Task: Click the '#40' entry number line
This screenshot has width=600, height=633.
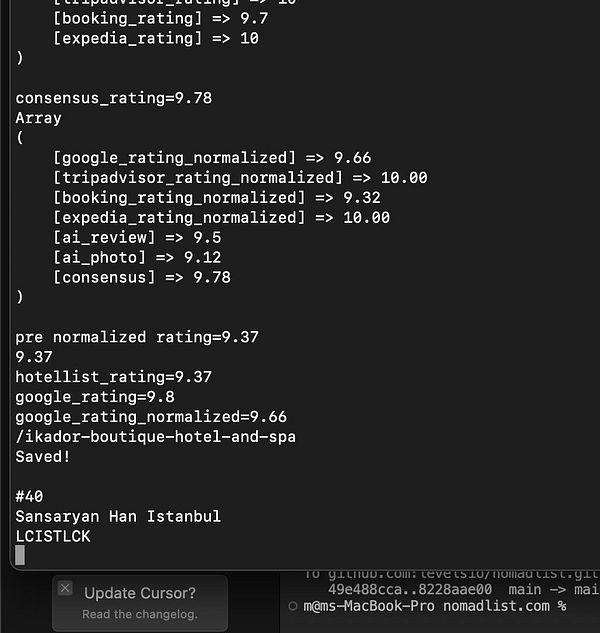Action: pyautogui.click(x=29, y=497)
